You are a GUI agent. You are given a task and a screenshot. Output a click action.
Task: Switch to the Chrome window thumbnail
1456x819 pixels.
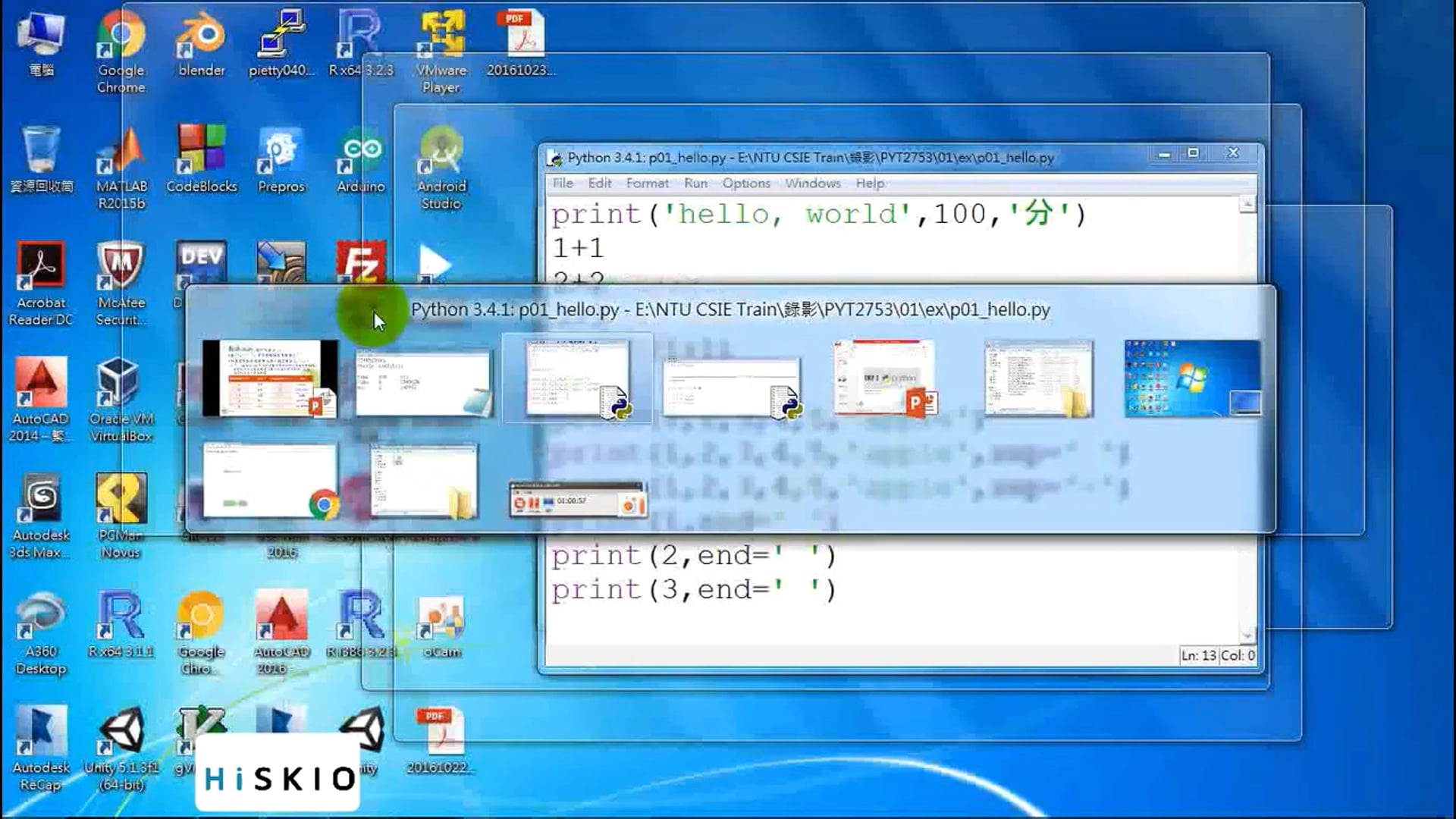pyautogui.click(x=270, y=480)
